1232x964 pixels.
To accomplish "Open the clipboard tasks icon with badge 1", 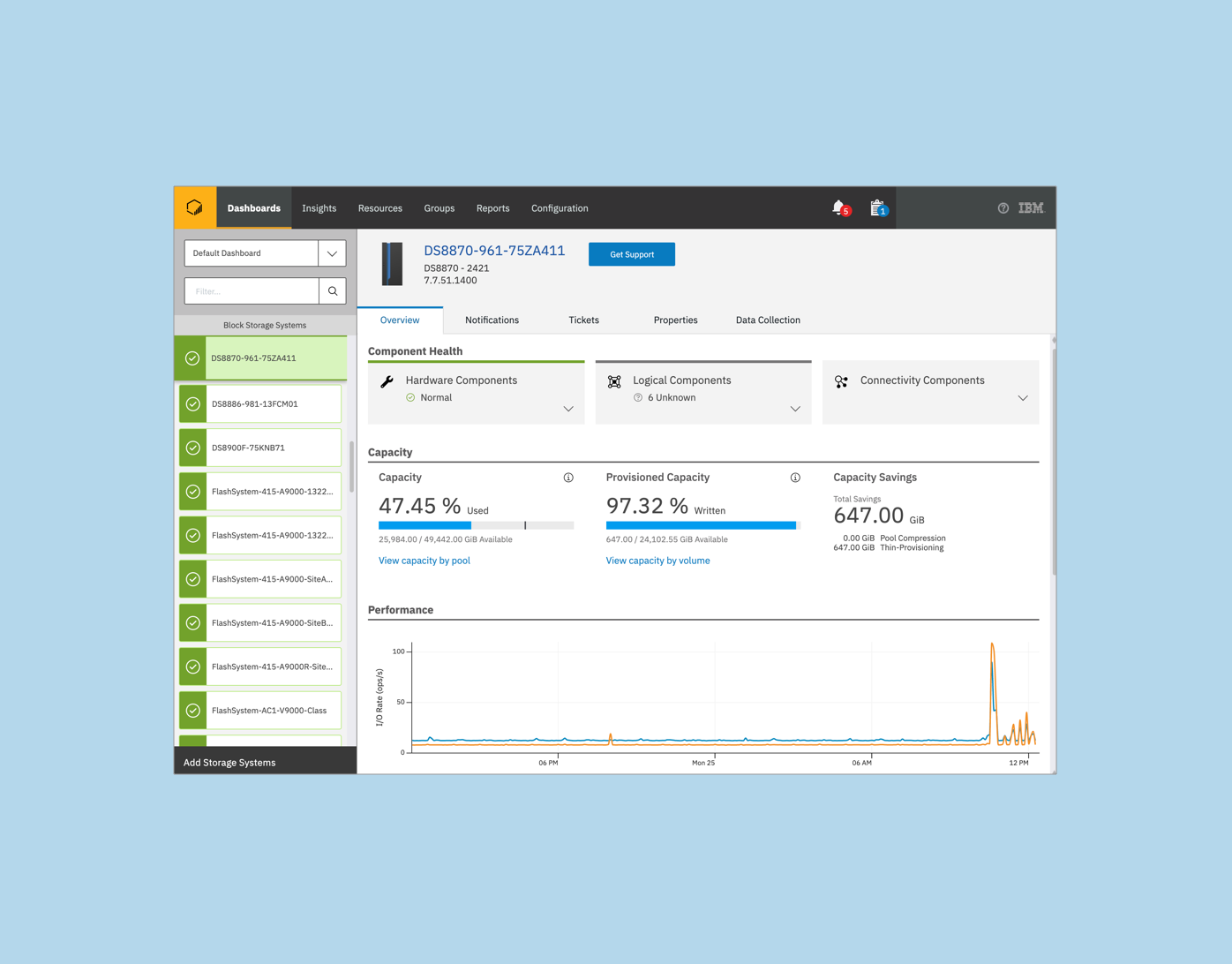I will 878,208.
